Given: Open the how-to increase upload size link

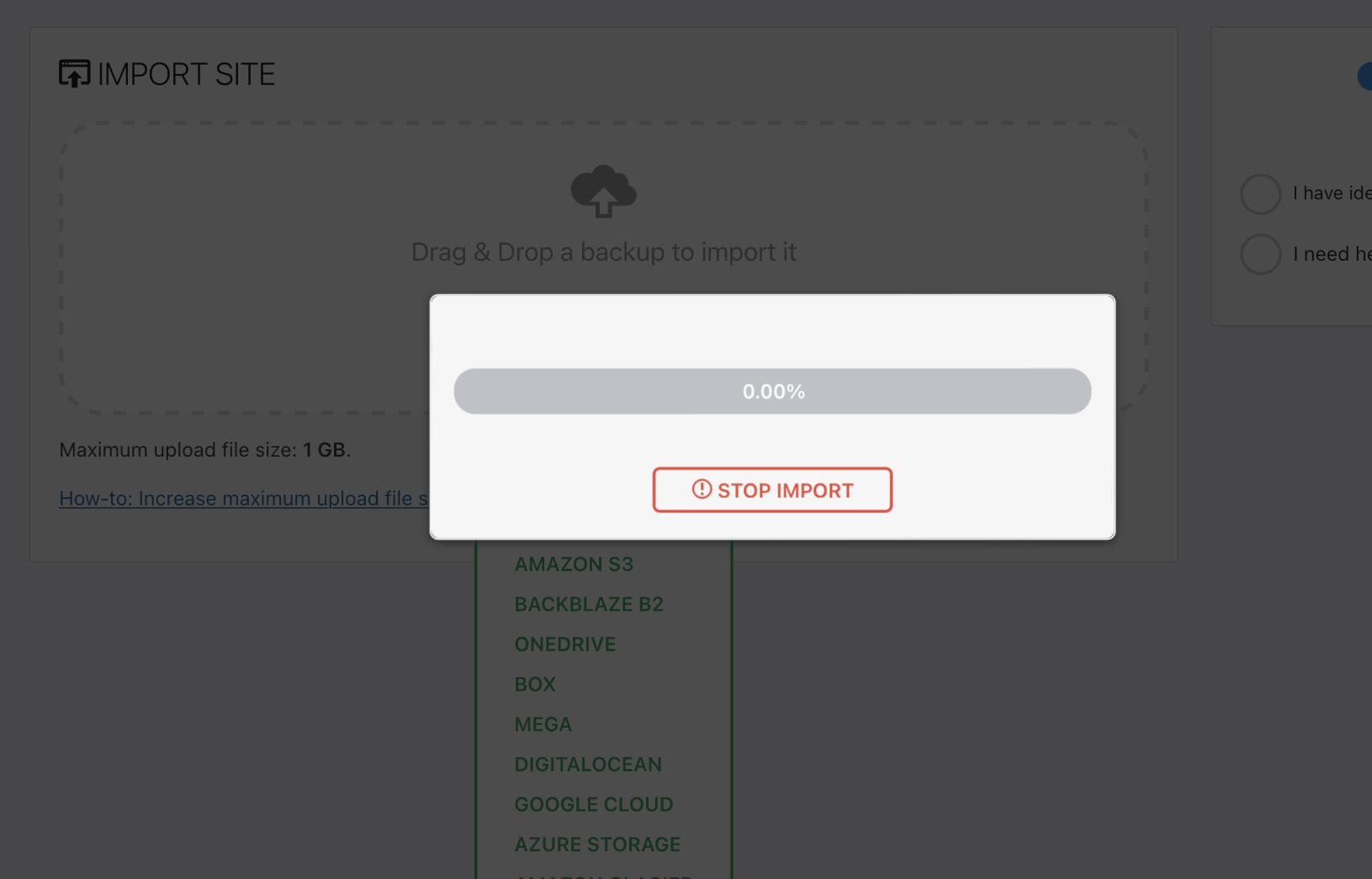Looking at the screenshot, I should tap(244, 499).
